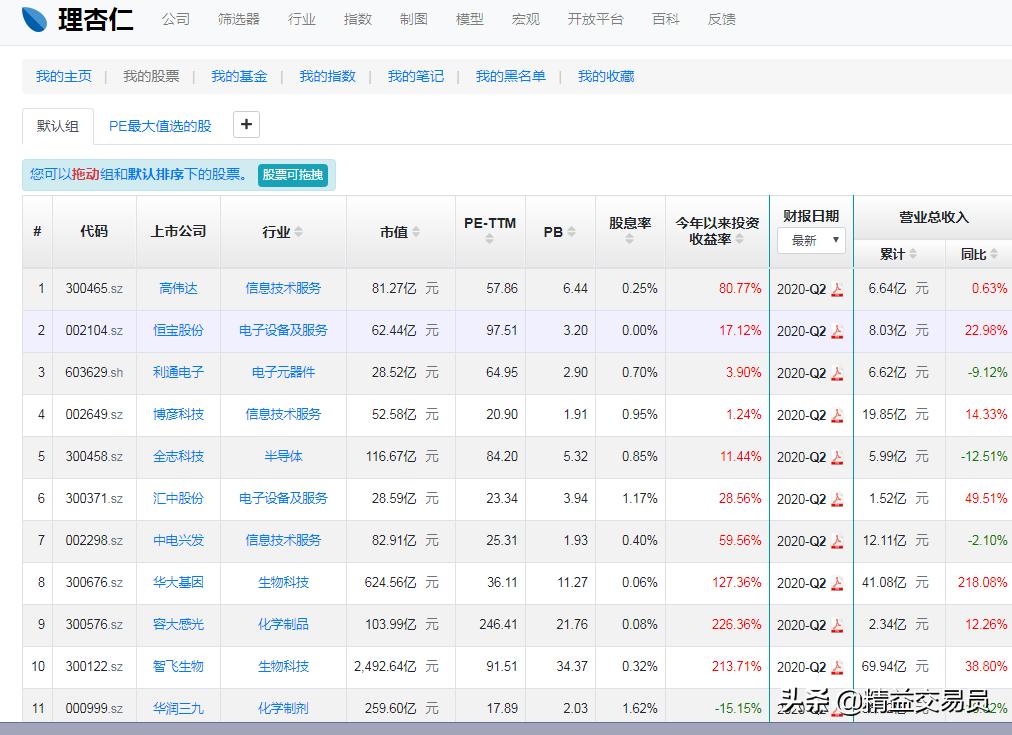The width and height of the screenshot is (1012, 735).
Task: Go to 我的股票 section
Action: click(x=151, y=77)
